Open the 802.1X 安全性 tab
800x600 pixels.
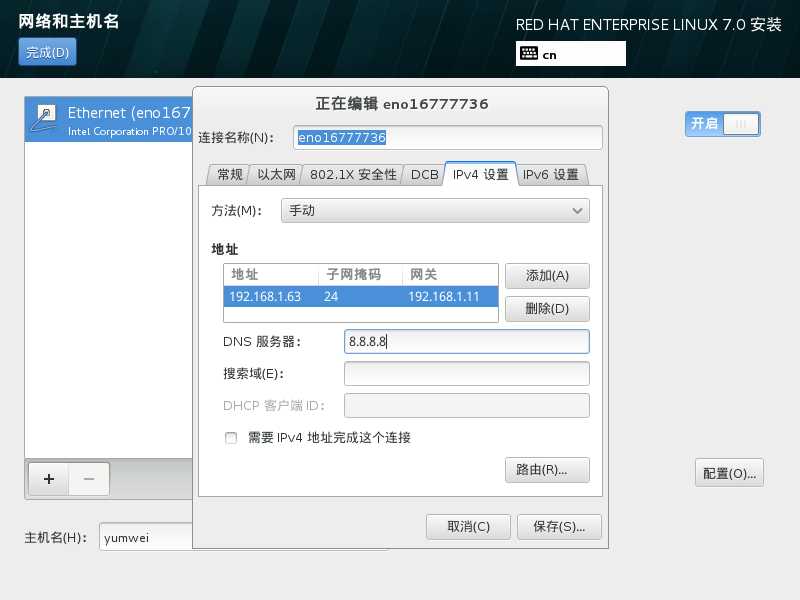coord(353,174)
